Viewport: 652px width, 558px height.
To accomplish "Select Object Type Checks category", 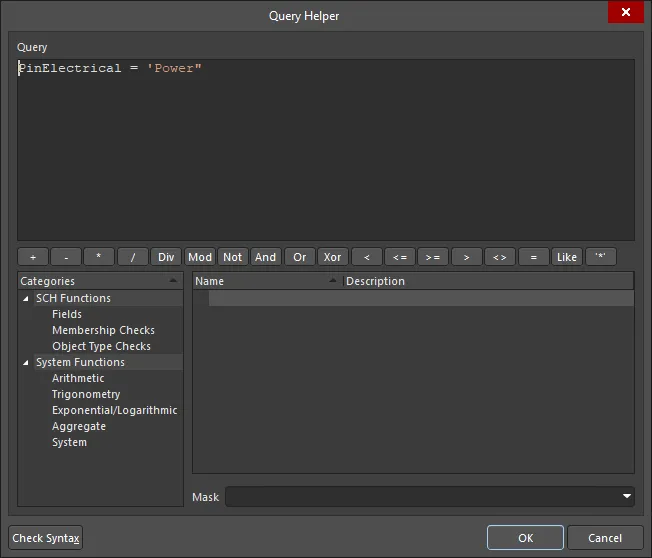I will tap(101, 346).
